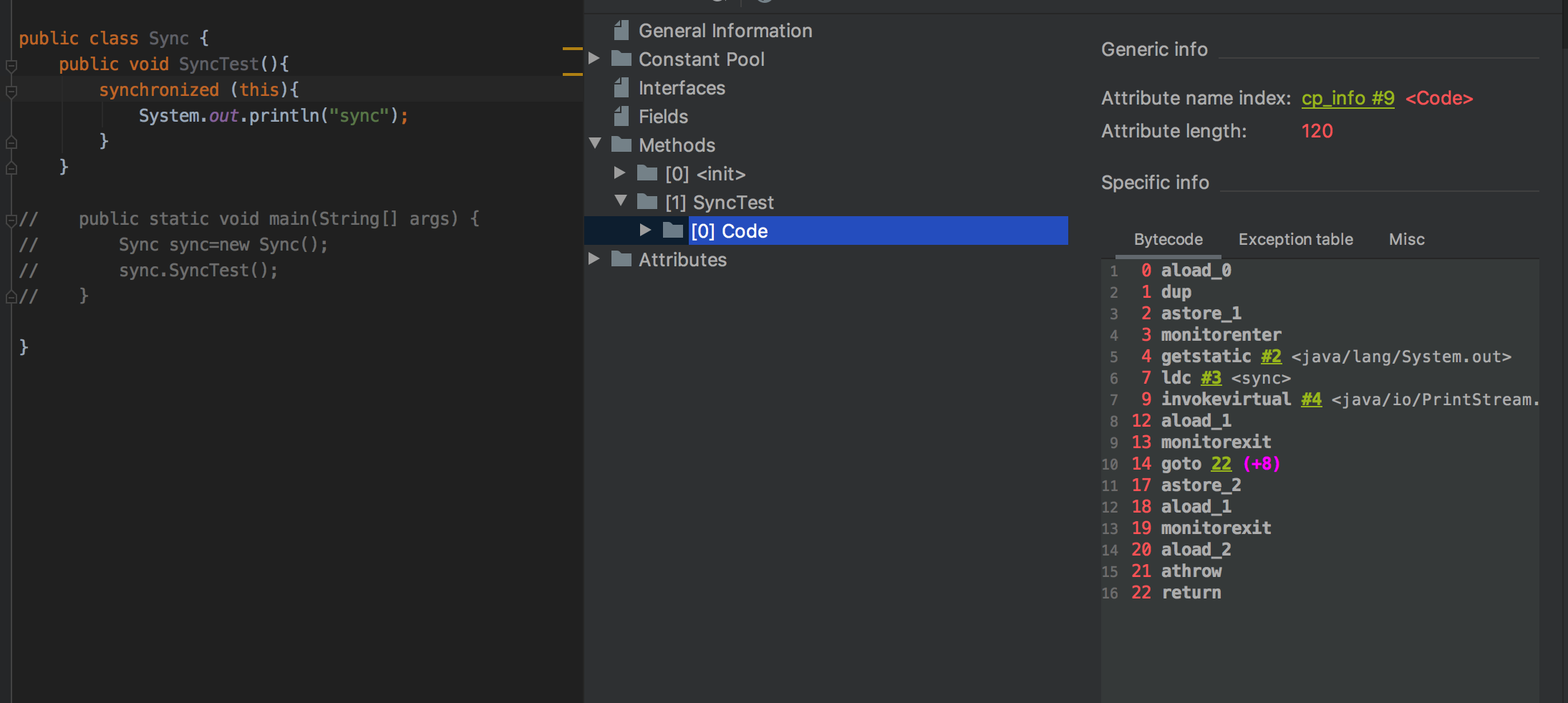Viewport: 1568px width, 703px height.
Task: Collapse the Methods tree node
Action: click(595, 143)
